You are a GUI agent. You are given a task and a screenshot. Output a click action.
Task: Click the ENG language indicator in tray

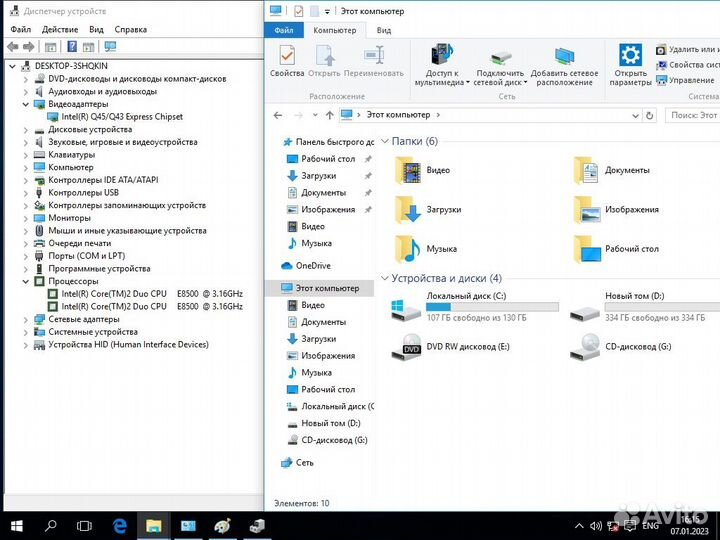click(651, 526)
